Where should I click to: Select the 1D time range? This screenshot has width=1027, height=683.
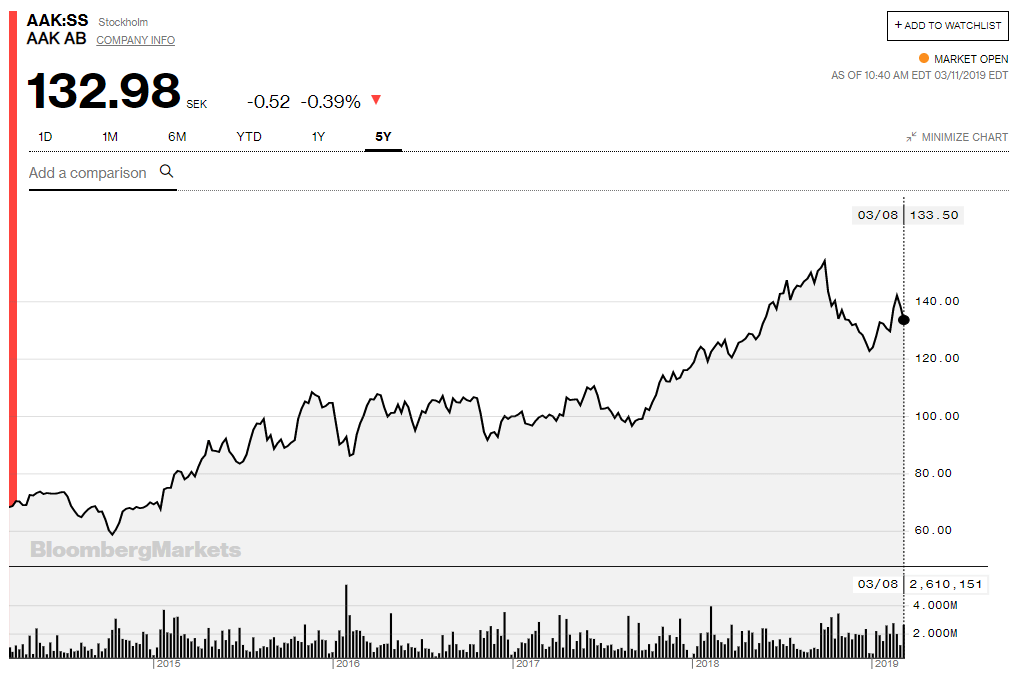45,137
